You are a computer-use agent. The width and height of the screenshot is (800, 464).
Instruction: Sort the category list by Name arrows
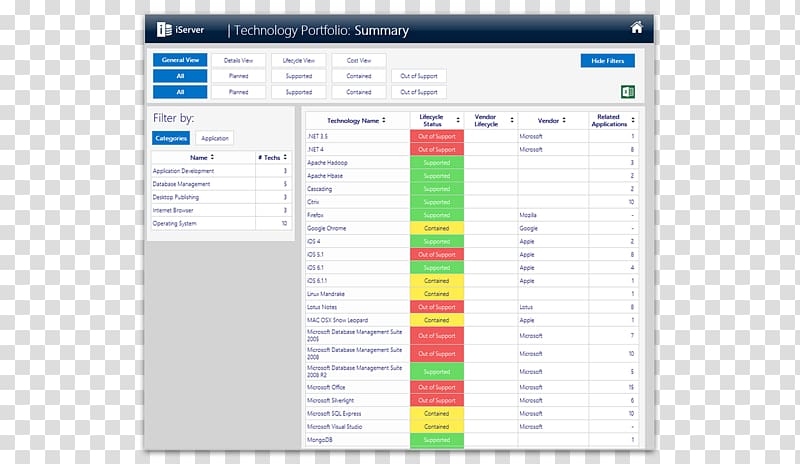point(212,157)
